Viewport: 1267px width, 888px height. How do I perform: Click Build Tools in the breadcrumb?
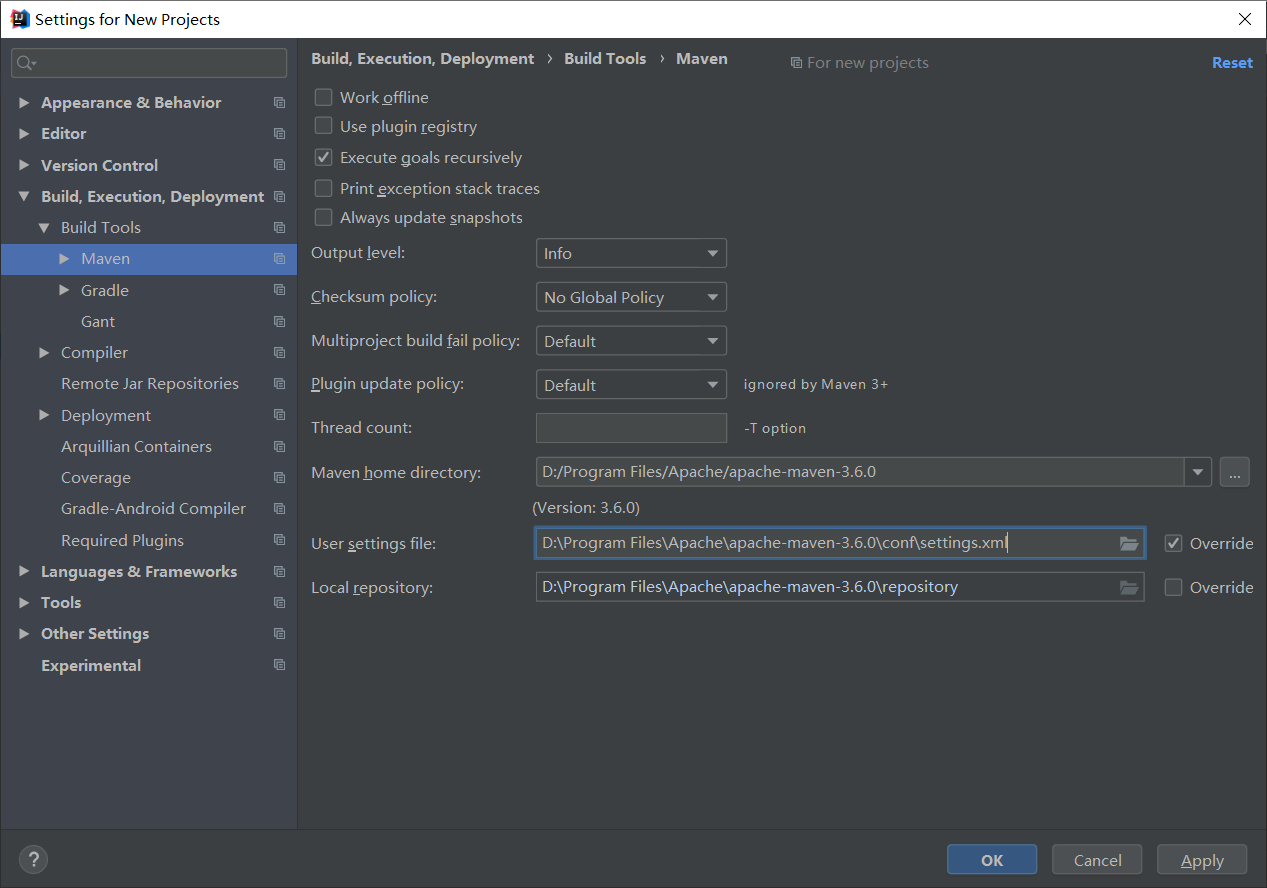coord(605,59)
